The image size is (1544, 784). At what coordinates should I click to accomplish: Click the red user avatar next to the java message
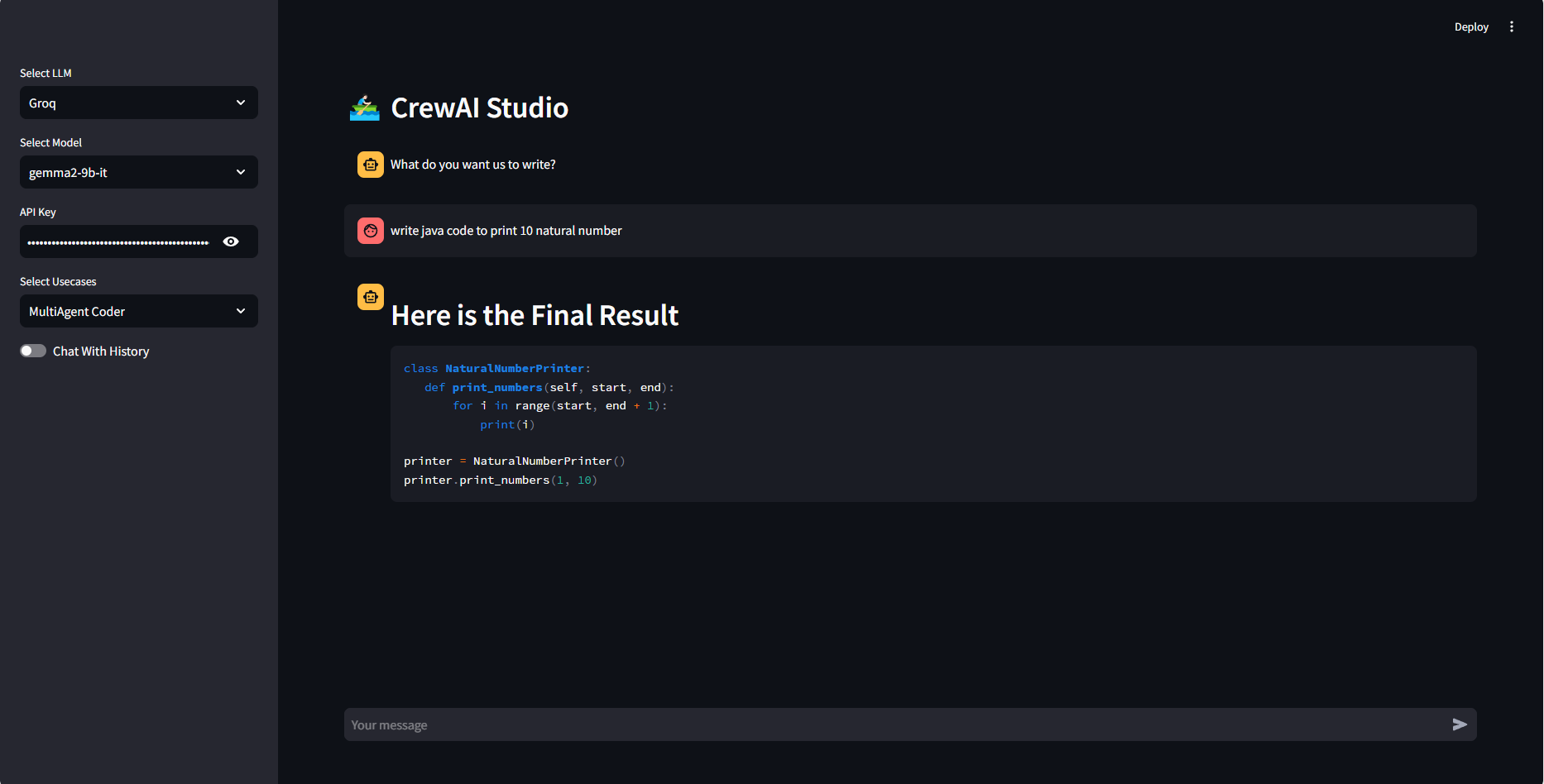[370, 230]
